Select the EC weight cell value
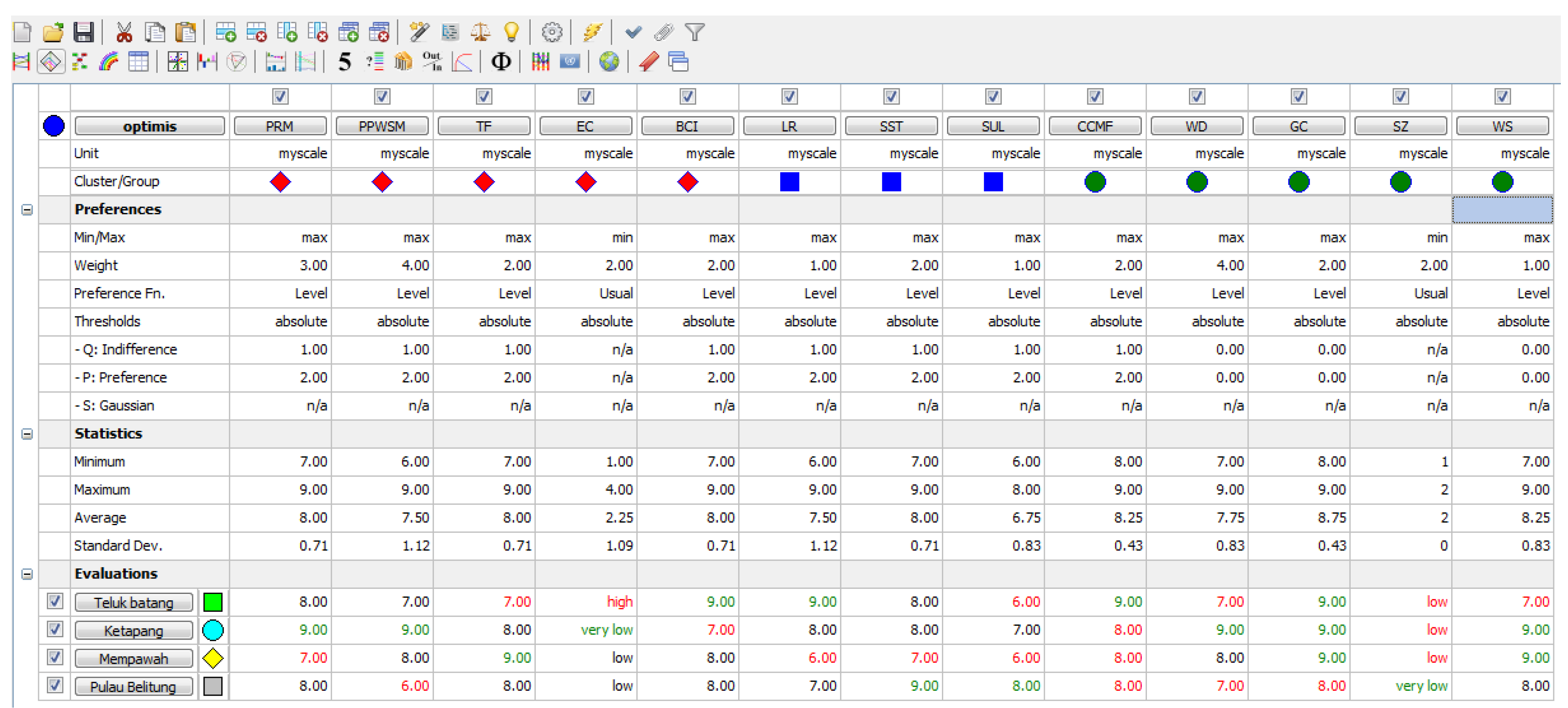 tap(619, 266)
